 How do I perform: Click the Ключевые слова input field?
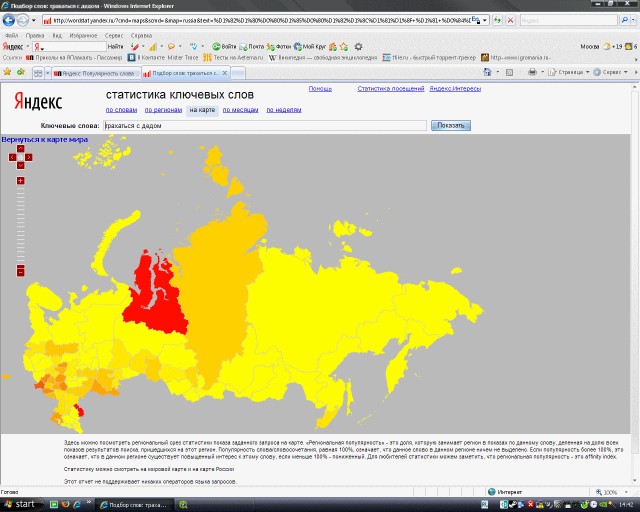coord(265,125)
